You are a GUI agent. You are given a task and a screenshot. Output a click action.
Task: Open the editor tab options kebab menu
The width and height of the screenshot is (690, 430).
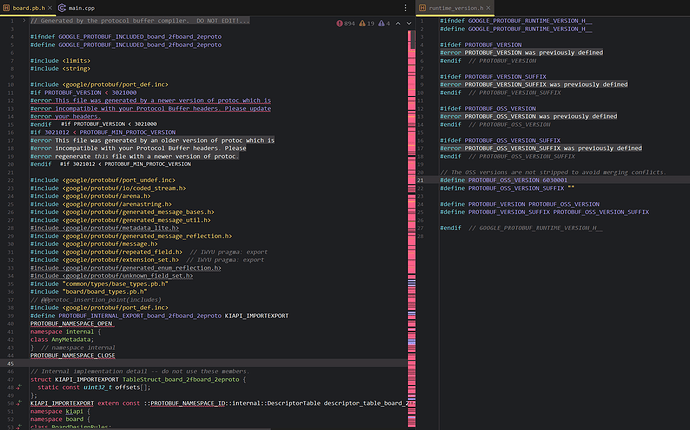click(x=405, y=8)
